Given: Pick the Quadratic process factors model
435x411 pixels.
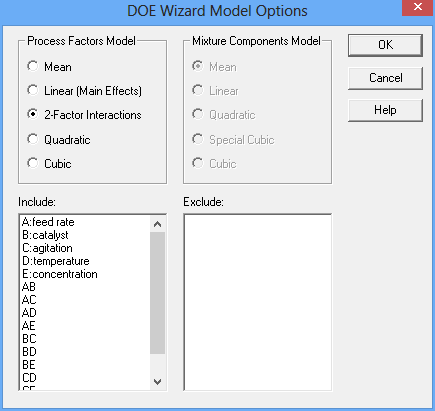Looking at the screenshot, I should 59,139.
